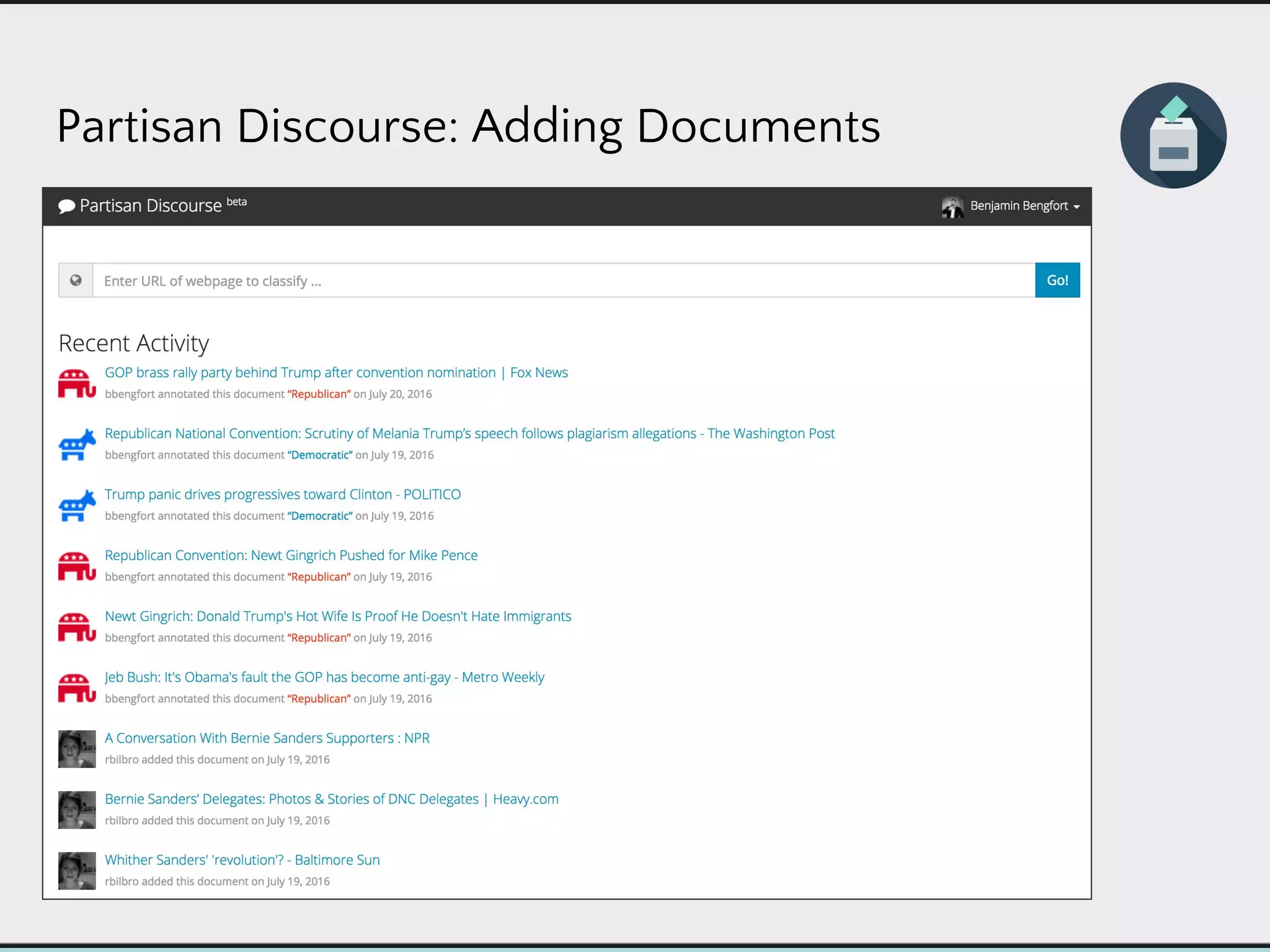
Task: Open Bernie Sanders' Delegates Heavy.com link
Action: (x=332, y=799)
